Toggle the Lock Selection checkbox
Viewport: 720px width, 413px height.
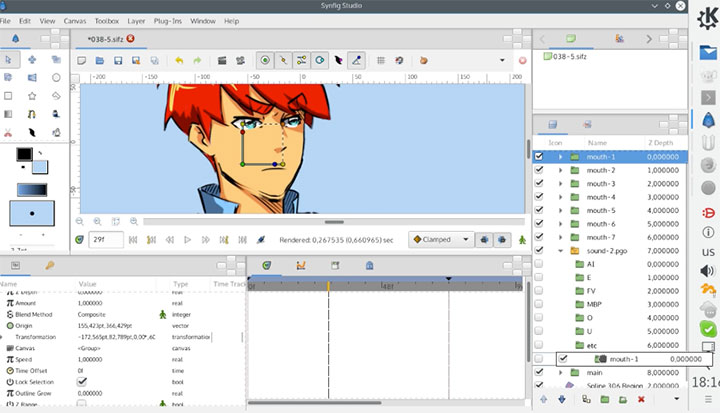[82, 382]
